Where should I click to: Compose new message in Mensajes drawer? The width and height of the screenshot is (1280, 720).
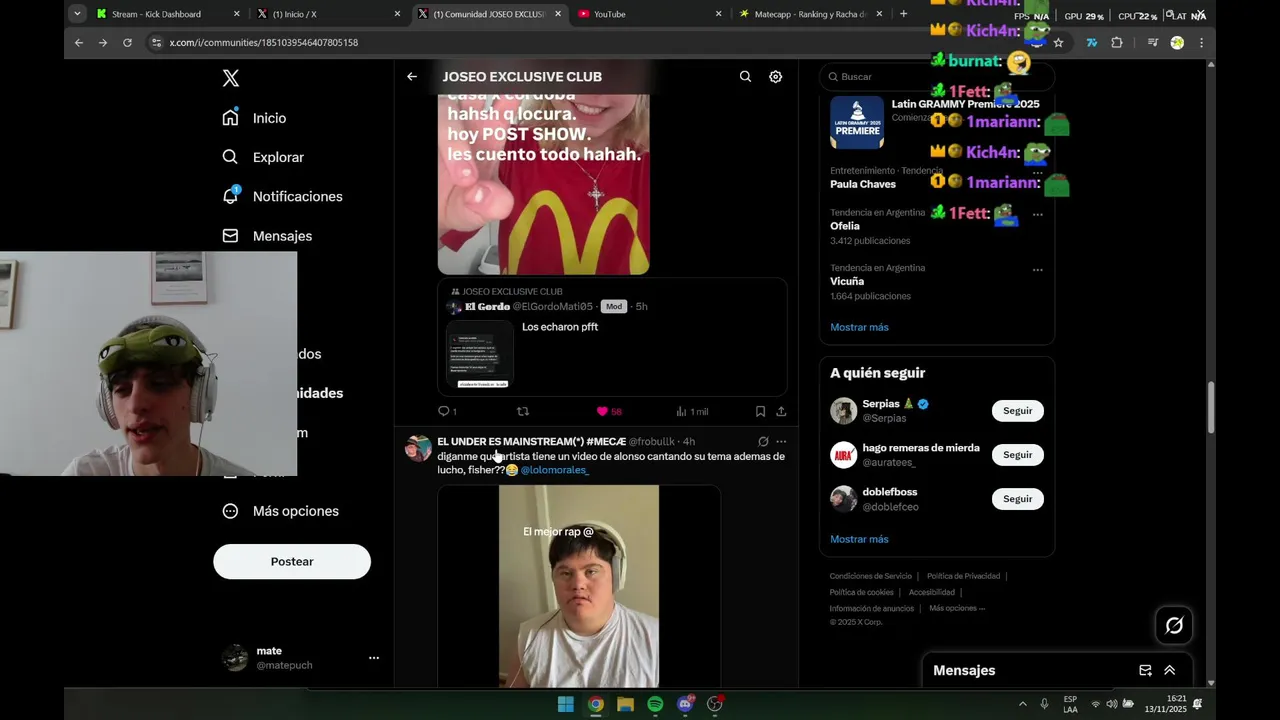point(1145,670)
